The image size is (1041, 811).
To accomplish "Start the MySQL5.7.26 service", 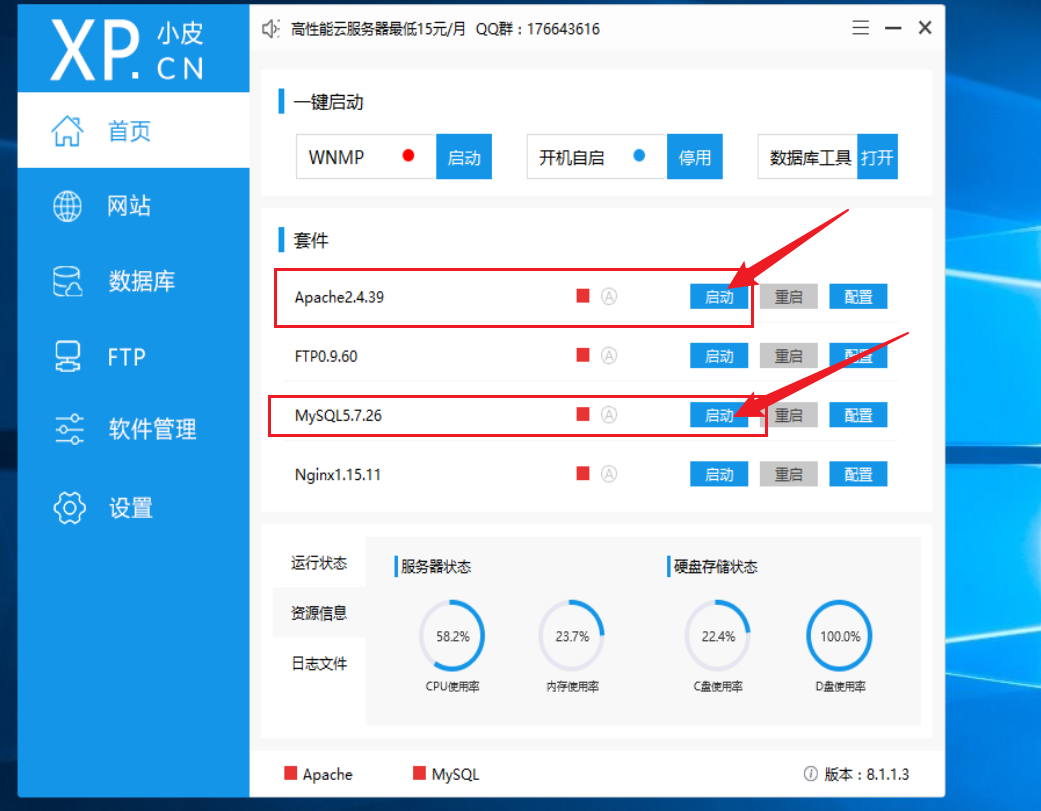I will tap(719, 415).
